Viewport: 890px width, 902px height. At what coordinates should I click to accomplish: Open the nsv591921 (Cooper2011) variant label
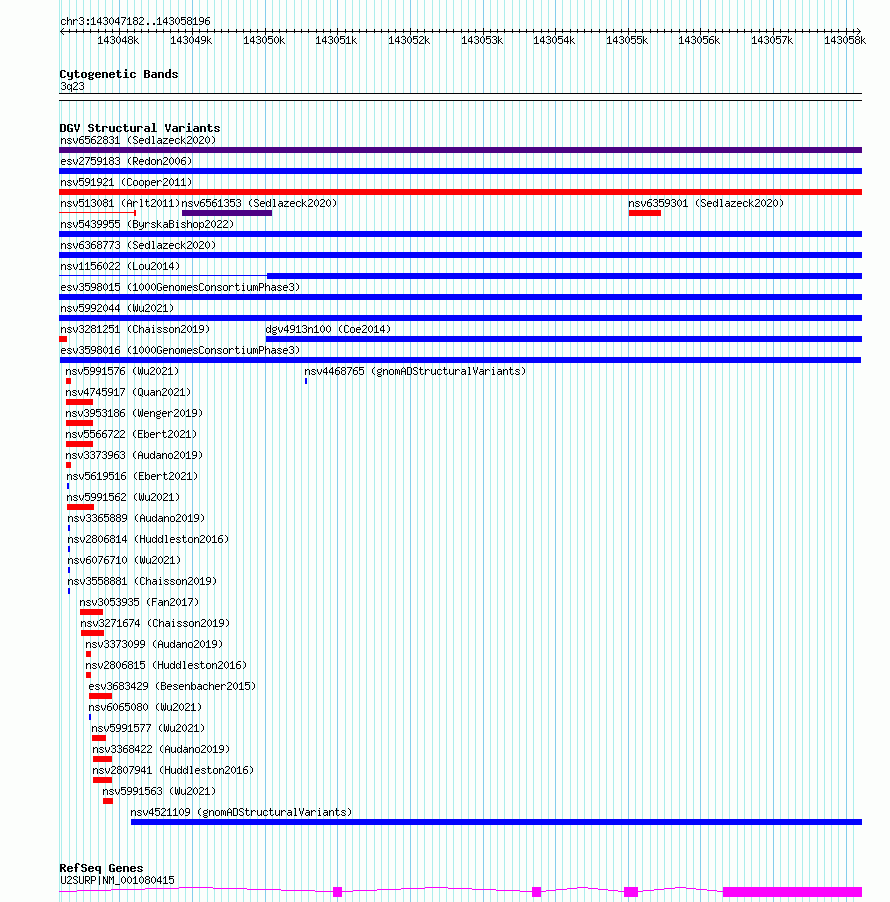[x=126, y=182]
